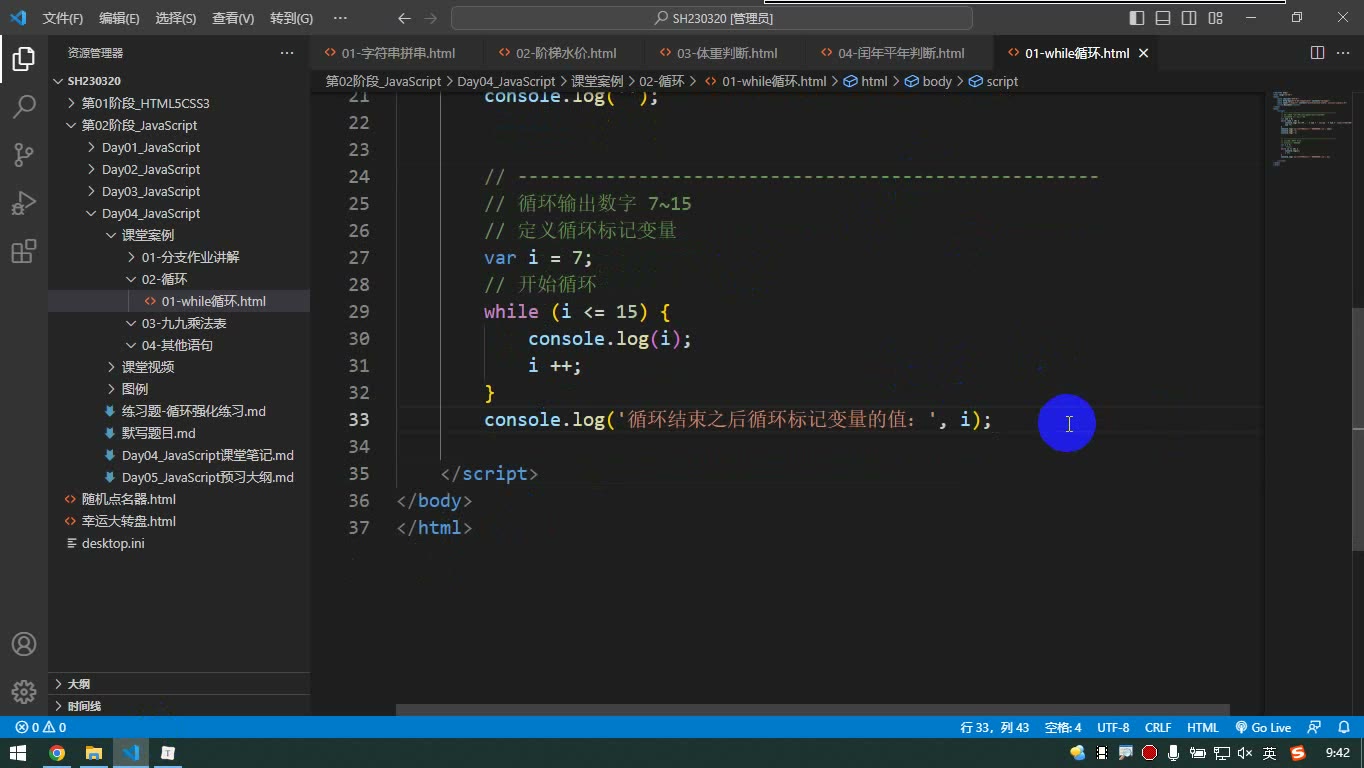Open the Search view in activity bar
This screenshot has height=768, width=1364.
point(23,106)
